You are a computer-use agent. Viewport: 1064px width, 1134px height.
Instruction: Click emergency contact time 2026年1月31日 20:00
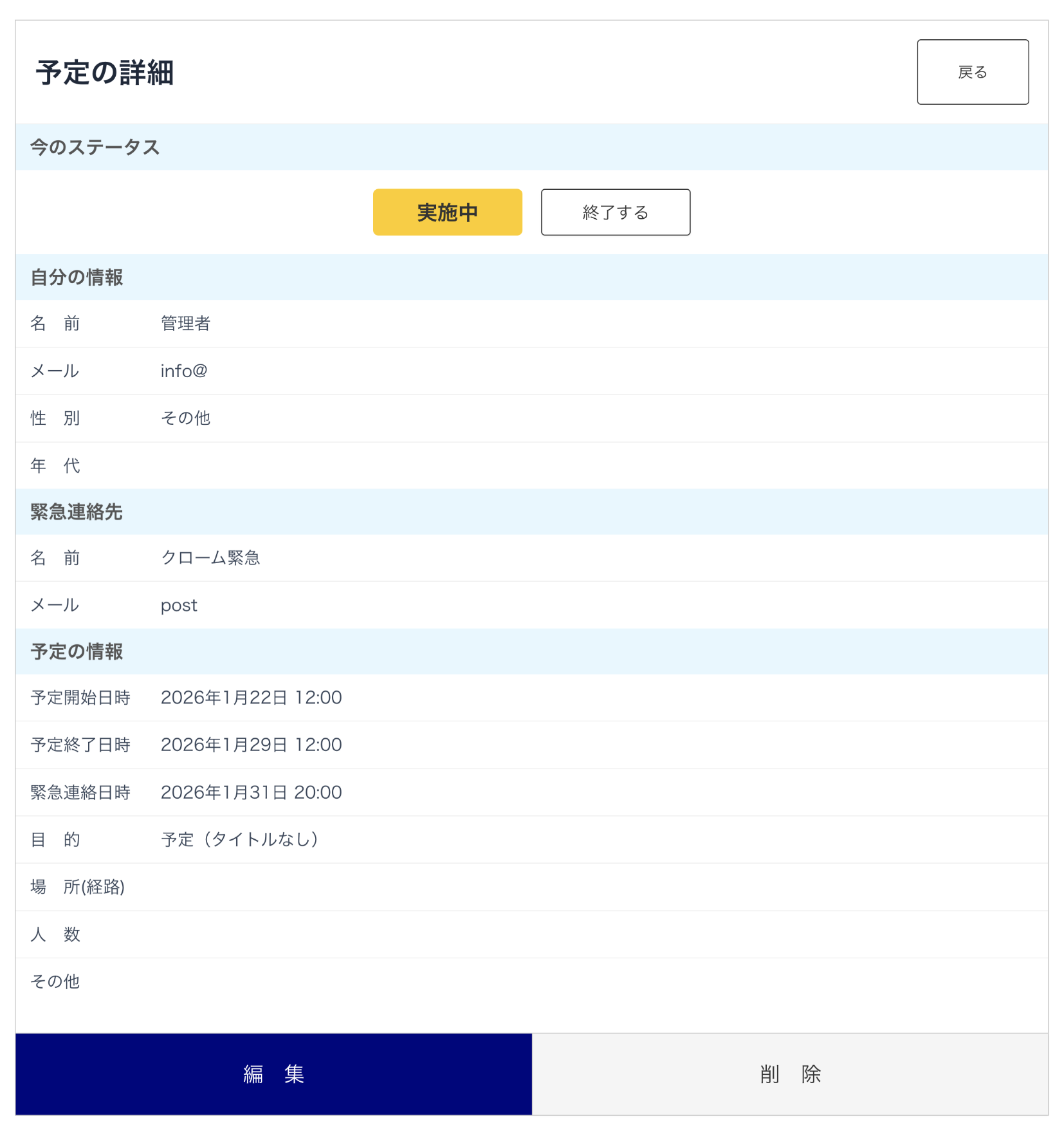point(251,792)
